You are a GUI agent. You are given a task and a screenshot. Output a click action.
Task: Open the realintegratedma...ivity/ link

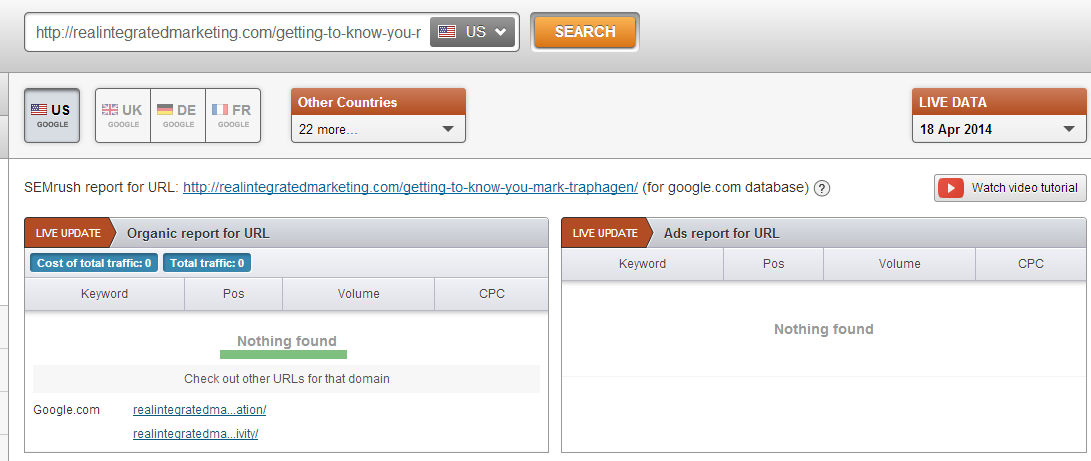coord(195,434)
